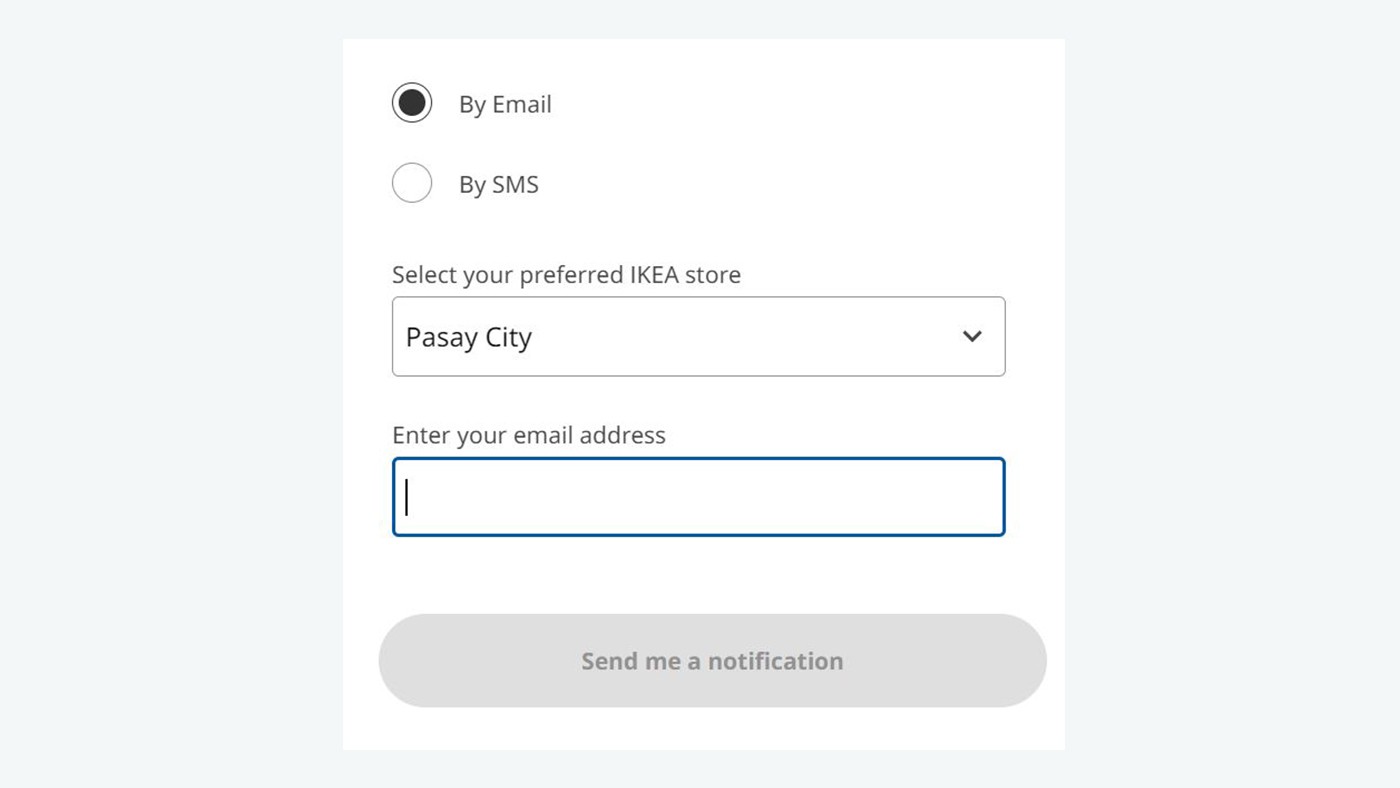Click the Pasay City selected value
The width and height of the screenshot is (1400, 788).
pos(469,338)
